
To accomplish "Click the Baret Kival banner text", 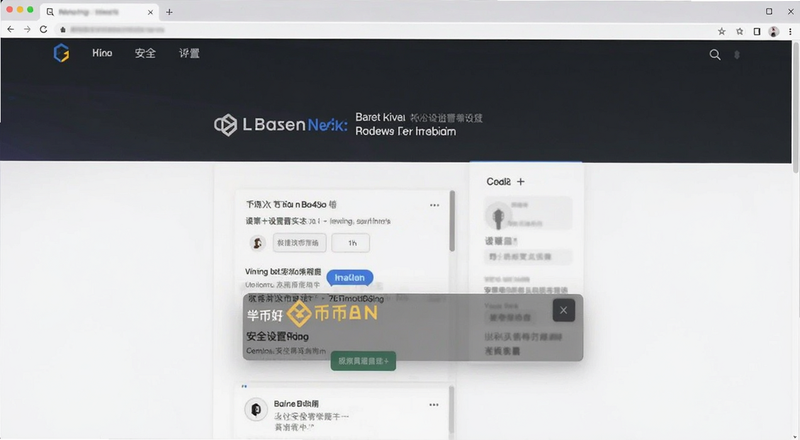I will [380, 117].
